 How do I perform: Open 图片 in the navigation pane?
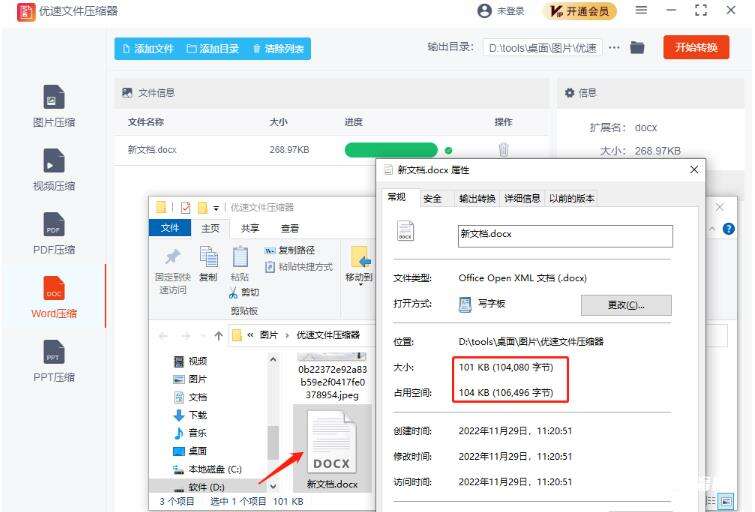coord(190,379)
